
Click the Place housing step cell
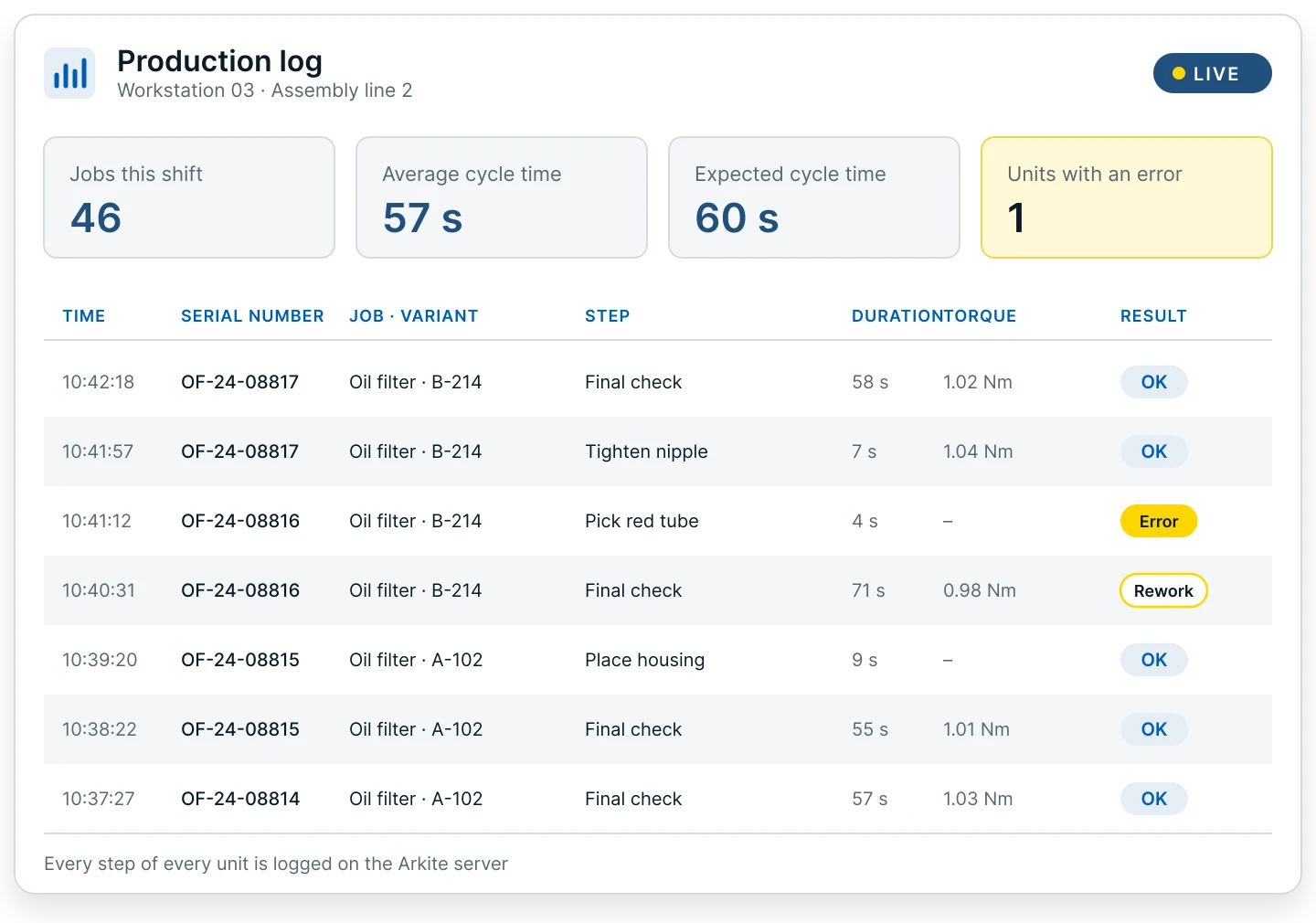644,660
